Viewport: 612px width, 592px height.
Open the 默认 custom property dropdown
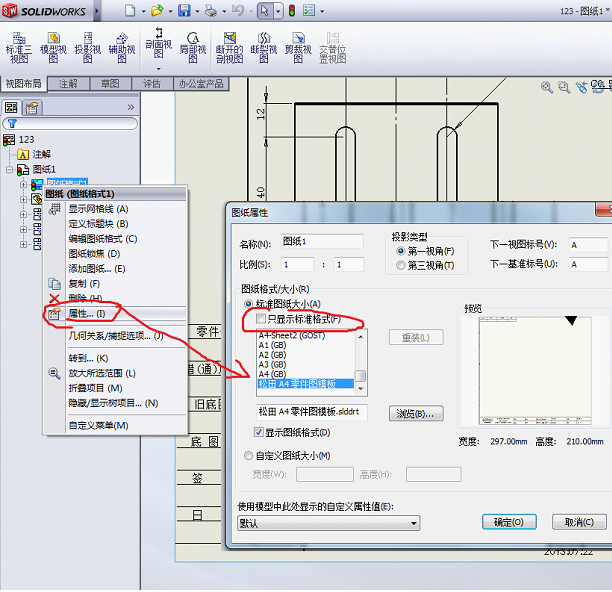[329, 523]
